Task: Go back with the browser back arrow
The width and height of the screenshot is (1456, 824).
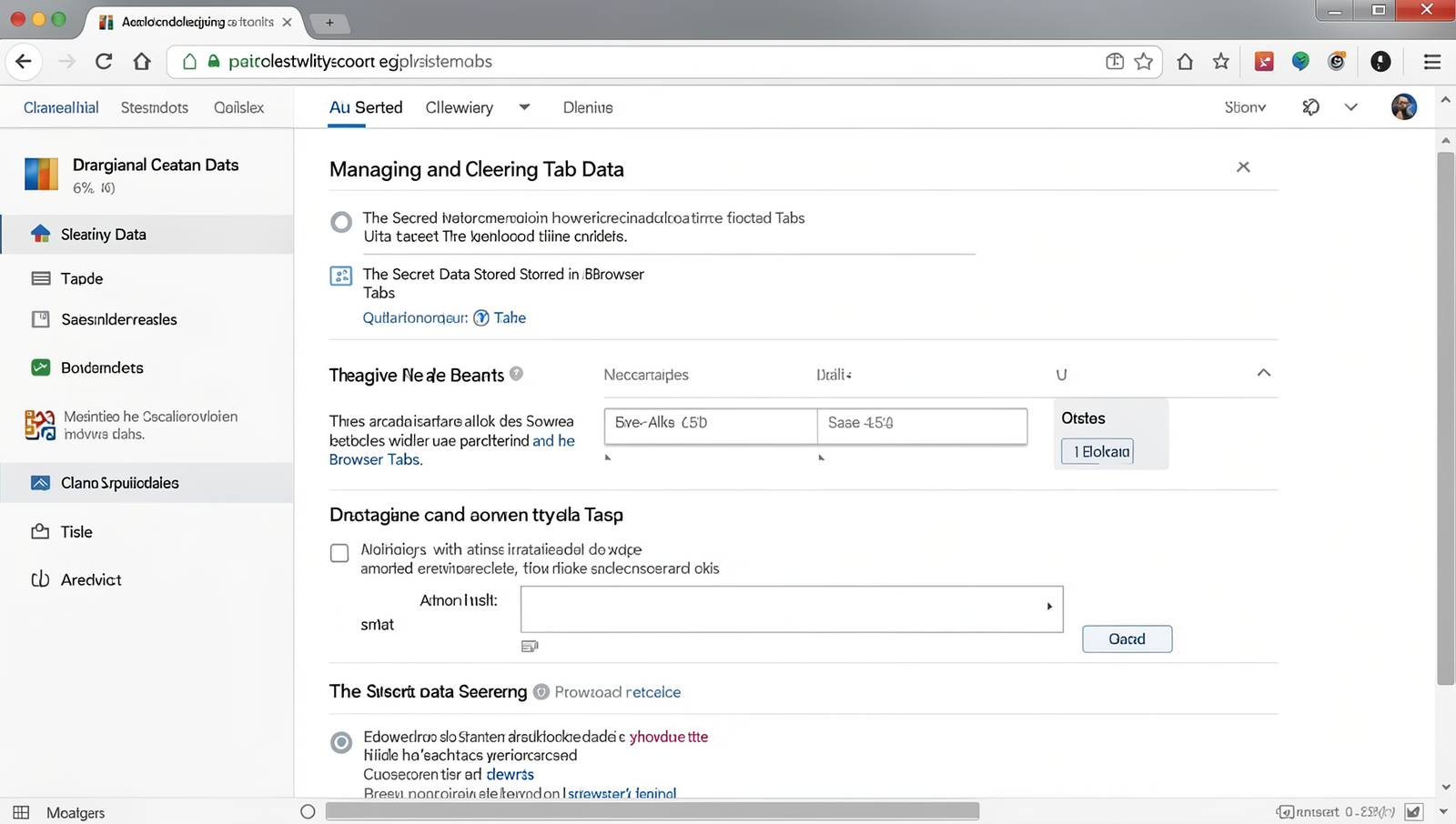Action: point(24,62)
